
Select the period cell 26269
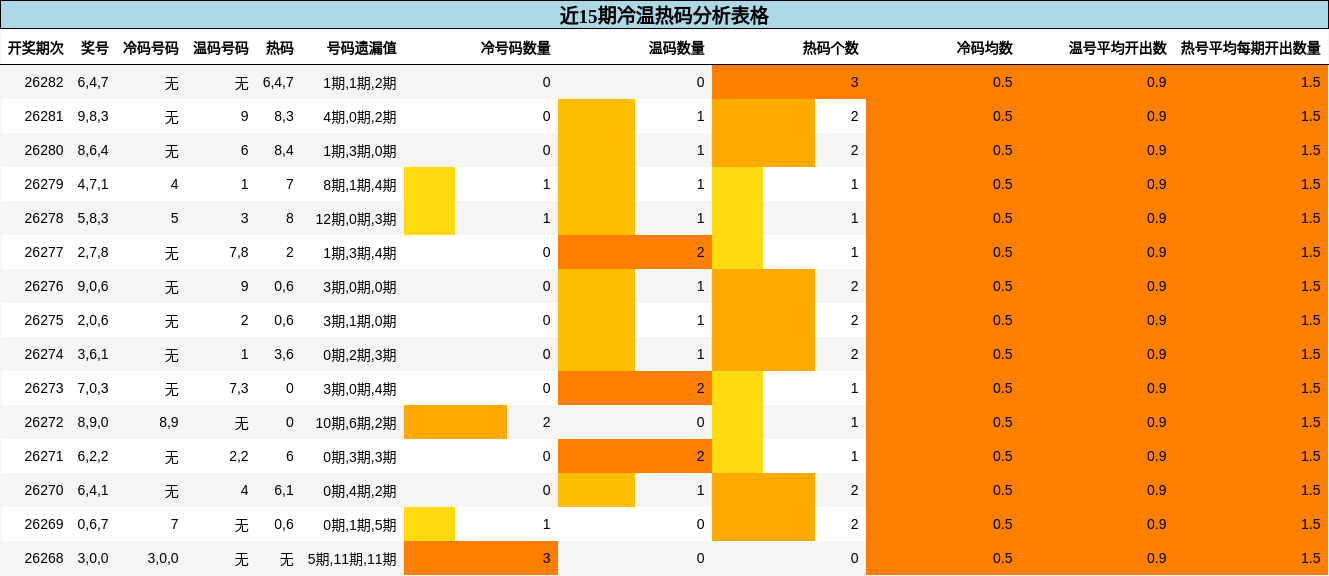point(44,524)
